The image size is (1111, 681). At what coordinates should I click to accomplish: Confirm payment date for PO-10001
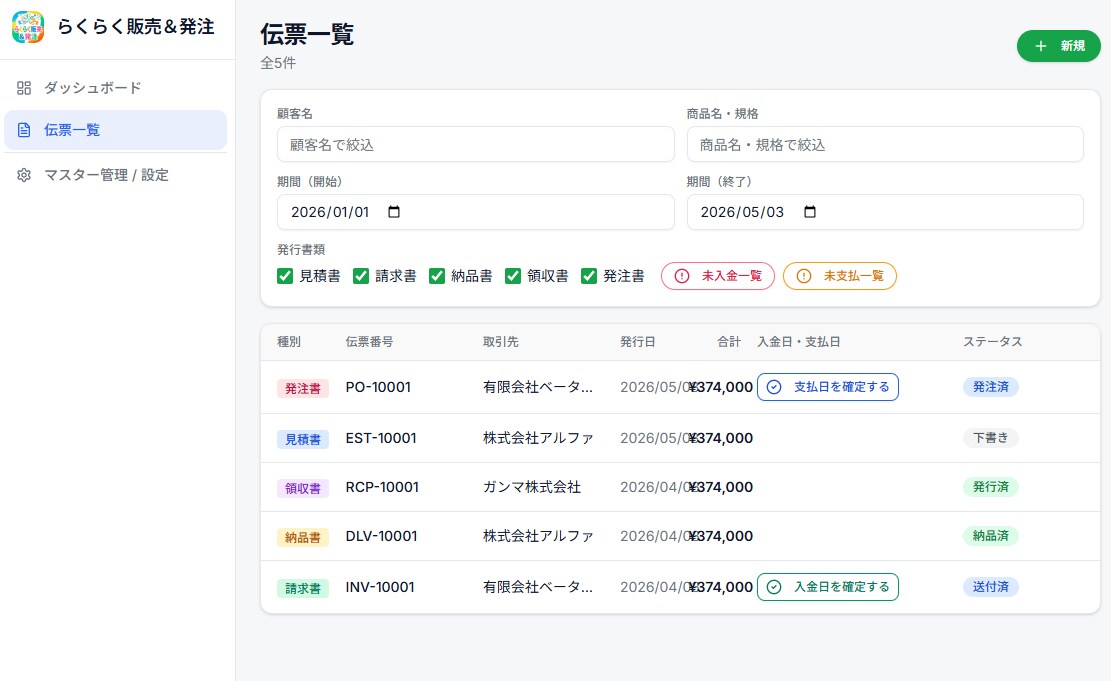point(828,387)
